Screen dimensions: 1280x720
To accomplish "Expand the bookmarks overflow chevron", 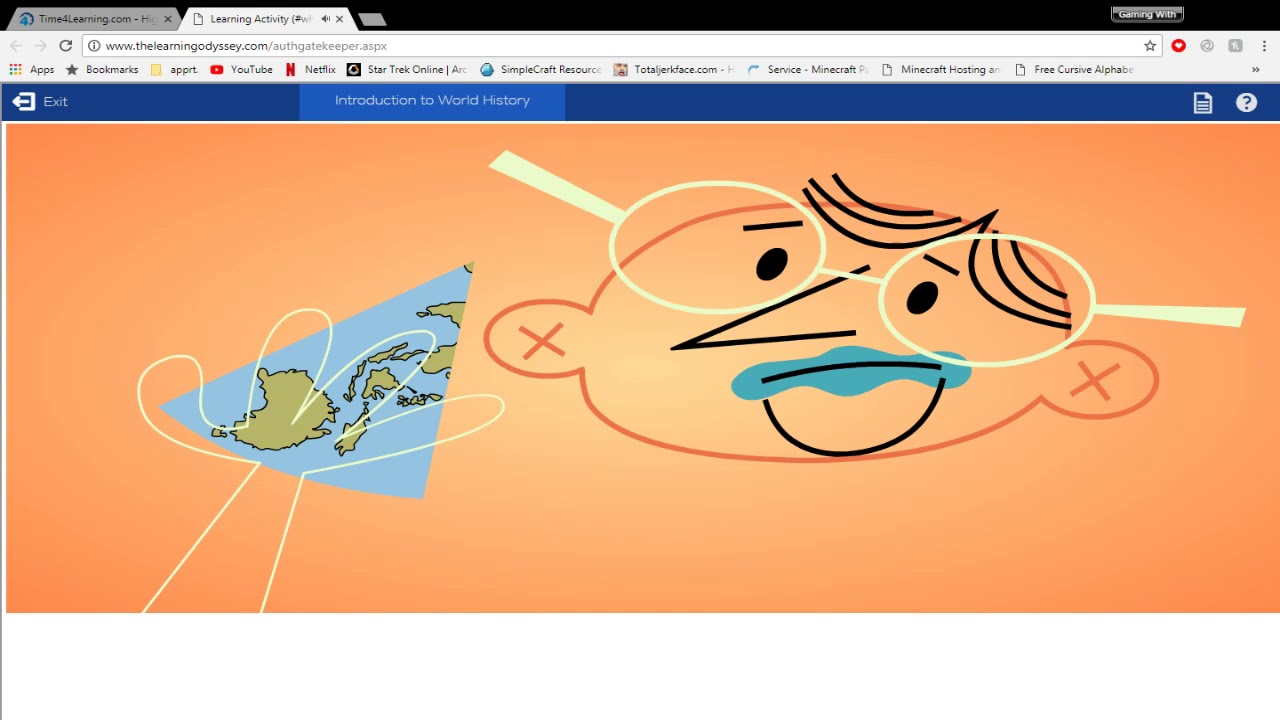I will point(1256,70).
